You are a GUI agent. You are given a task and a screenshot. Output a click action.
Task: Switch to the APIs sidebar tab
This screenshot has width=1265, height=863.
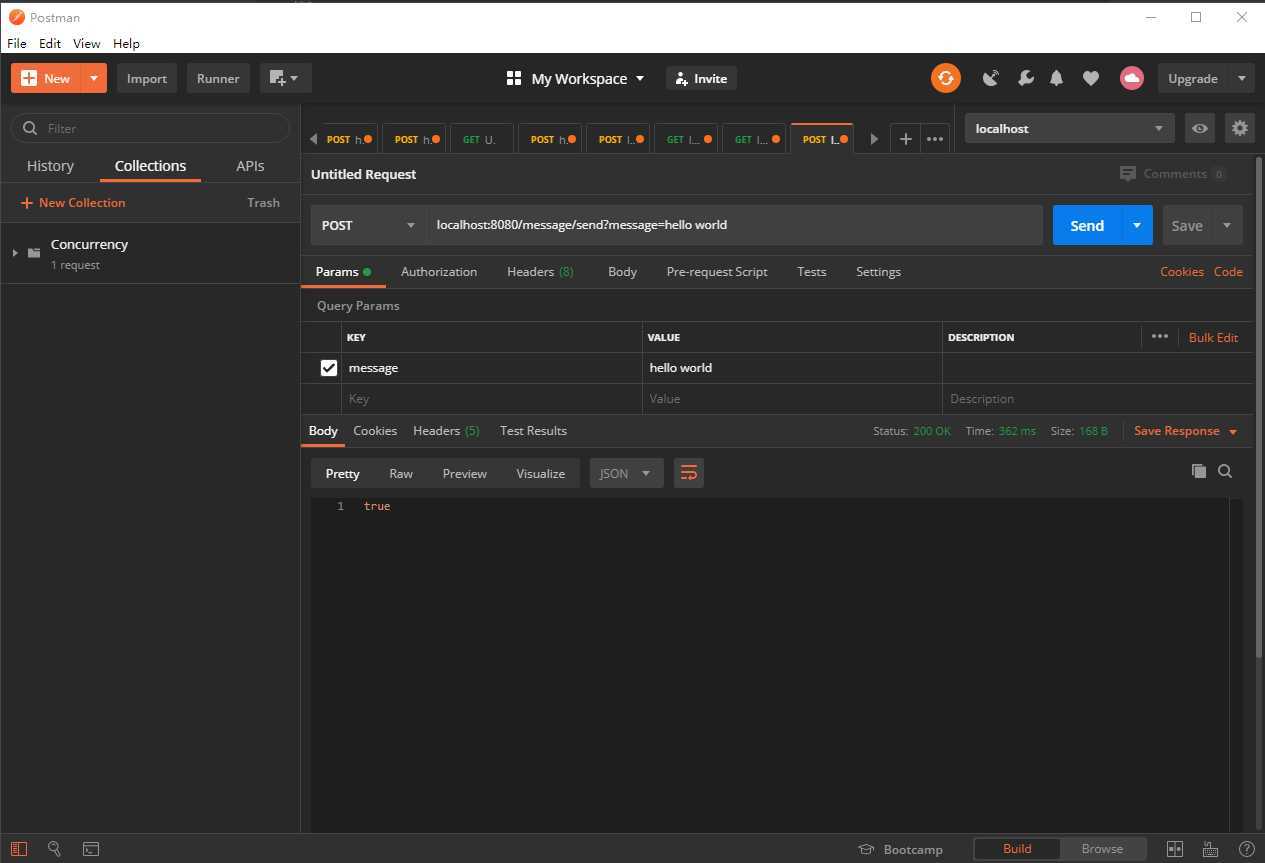click(x=250, y=166)
